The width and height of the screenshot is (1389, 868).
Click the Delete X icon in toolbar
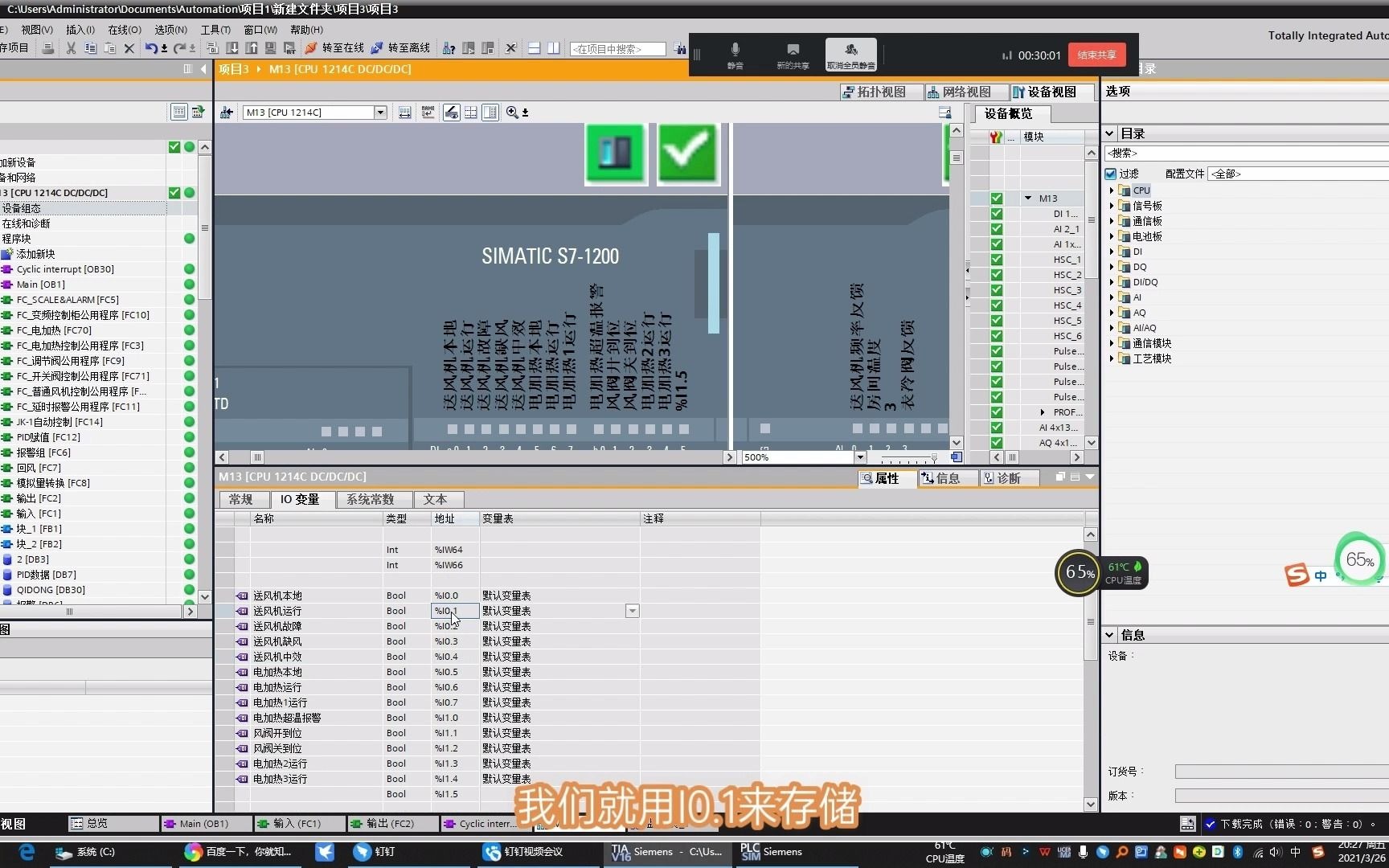coord(129,48)
